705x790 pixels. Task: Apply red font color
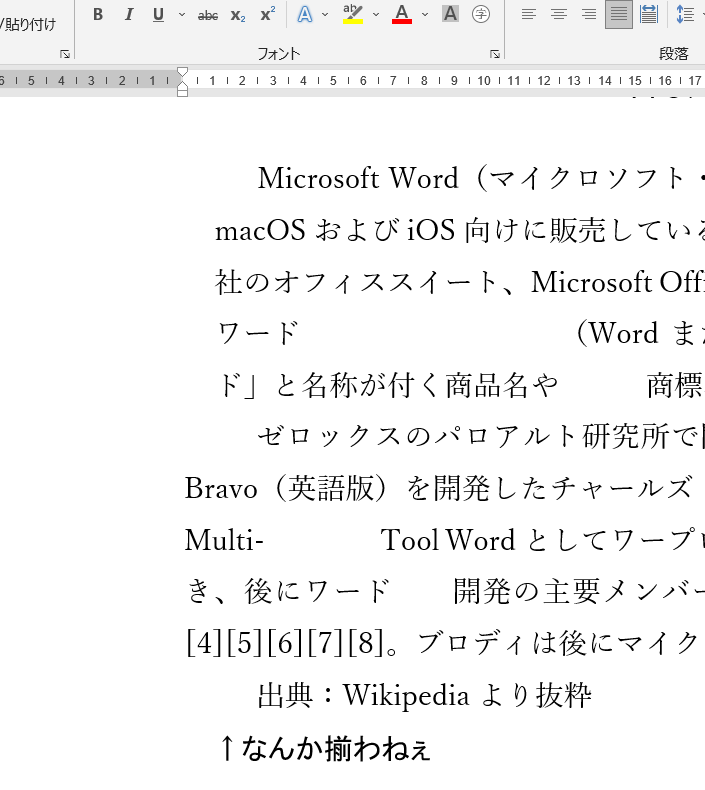click(402, 15)
